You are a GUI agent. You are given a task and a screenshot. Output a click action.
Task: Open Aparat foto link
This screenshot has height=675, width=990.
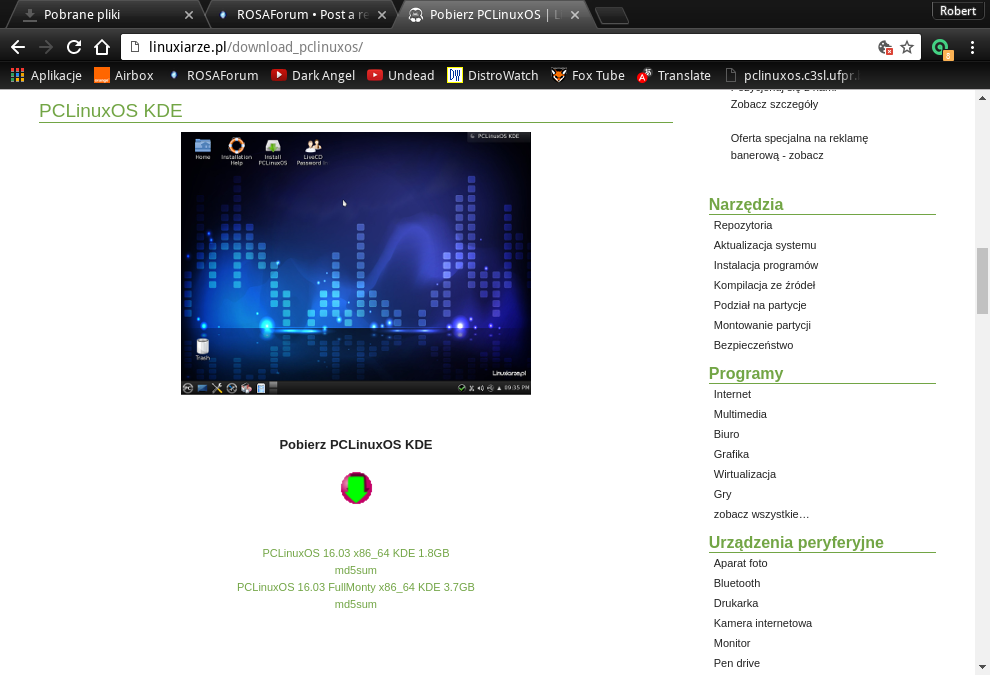coord(740,563)
